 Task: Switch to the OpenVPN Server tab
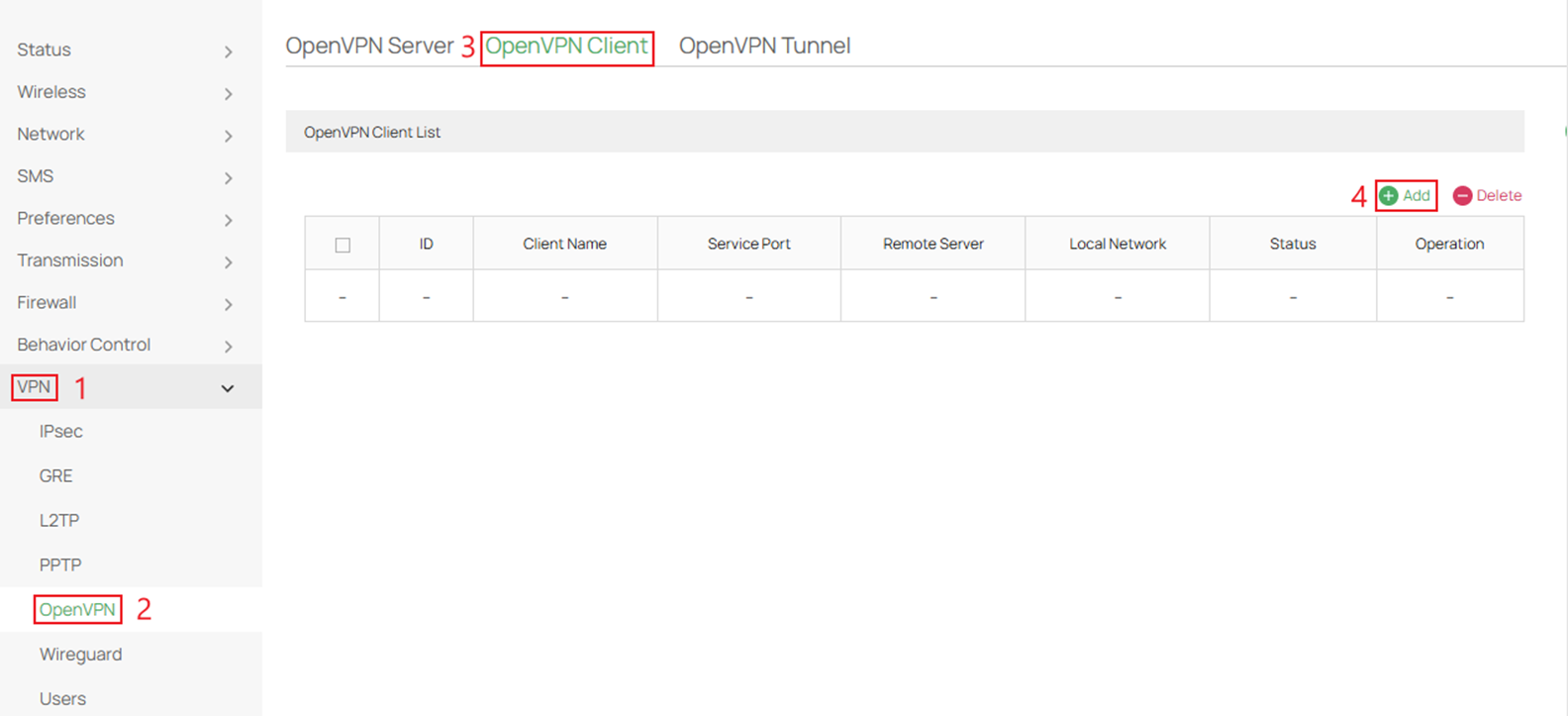pyautogui.click(x=369, y=46)
